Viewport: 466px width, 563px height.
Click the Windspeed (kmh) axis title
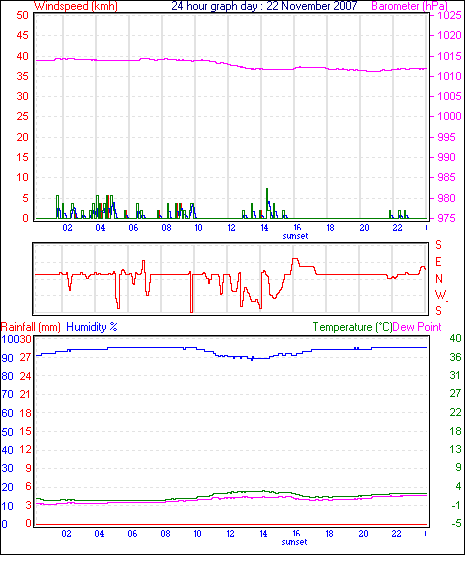(76, 6)
